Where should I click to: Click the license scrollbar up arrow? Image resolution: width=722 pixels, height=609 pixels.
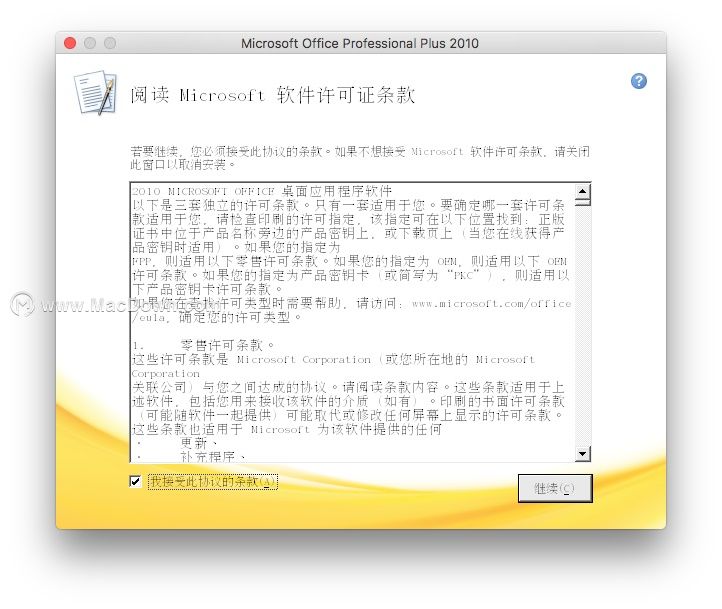coord(582,191)
